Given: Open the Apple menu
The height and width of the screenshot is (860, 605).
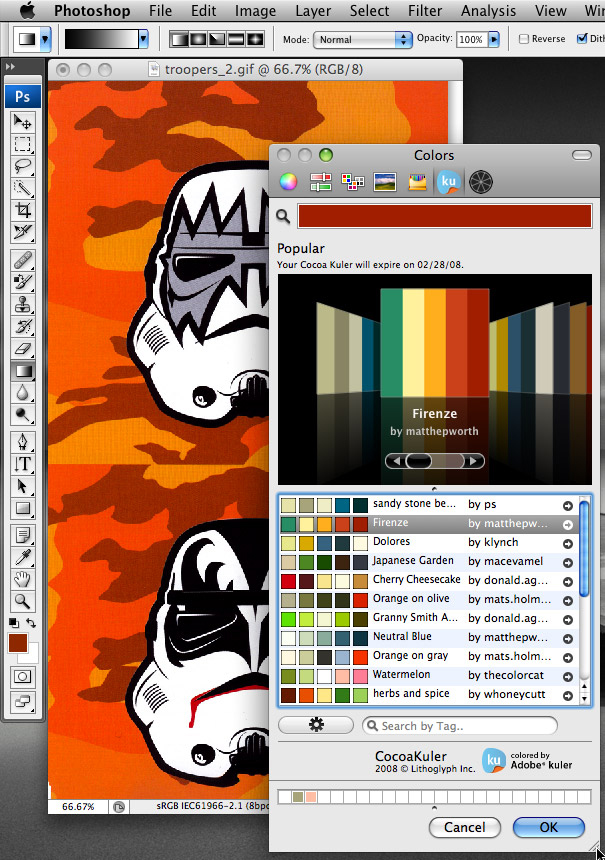Looking at the screenshot, I should pos(27,10).
